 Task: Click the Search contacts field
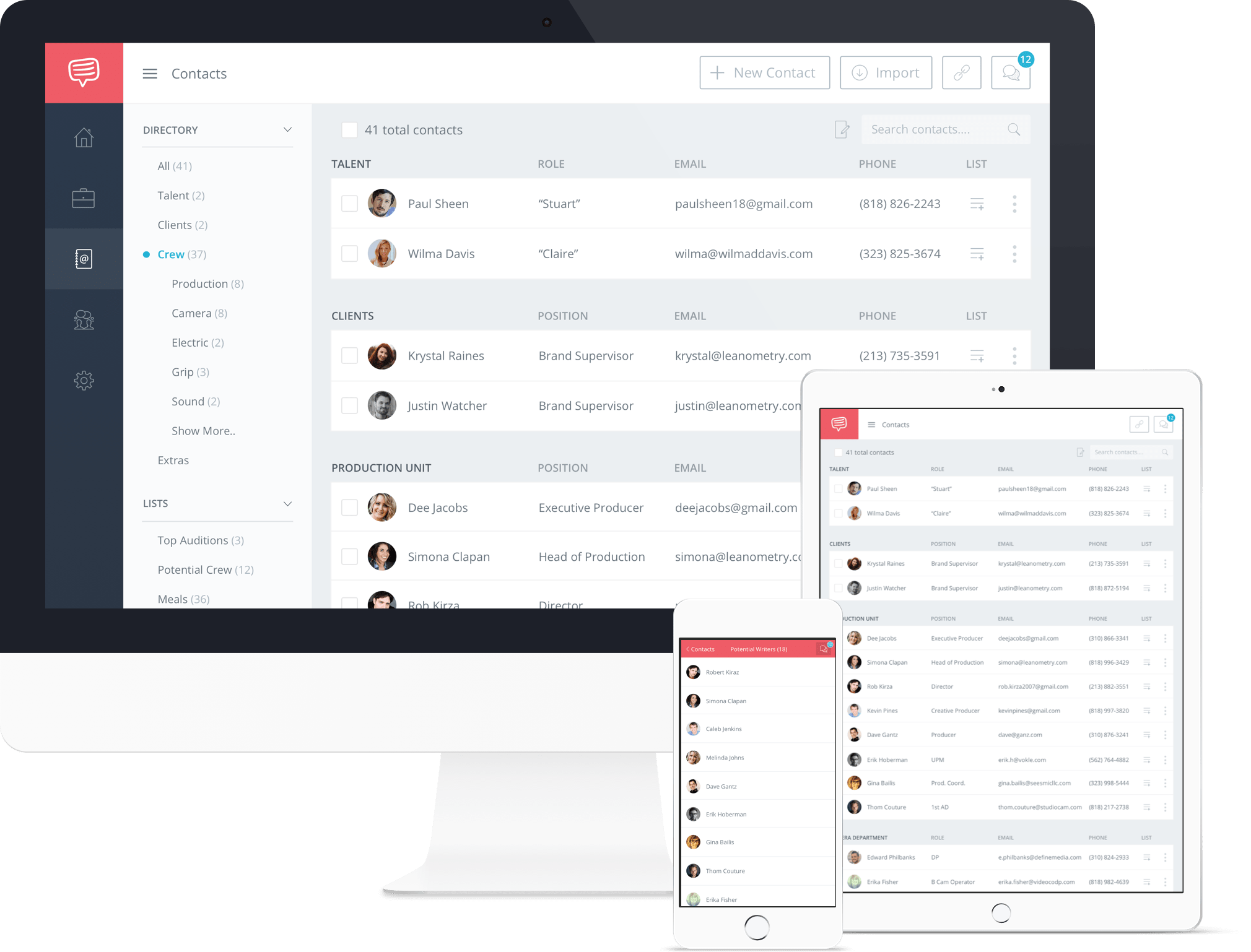[x=940, y=130]
